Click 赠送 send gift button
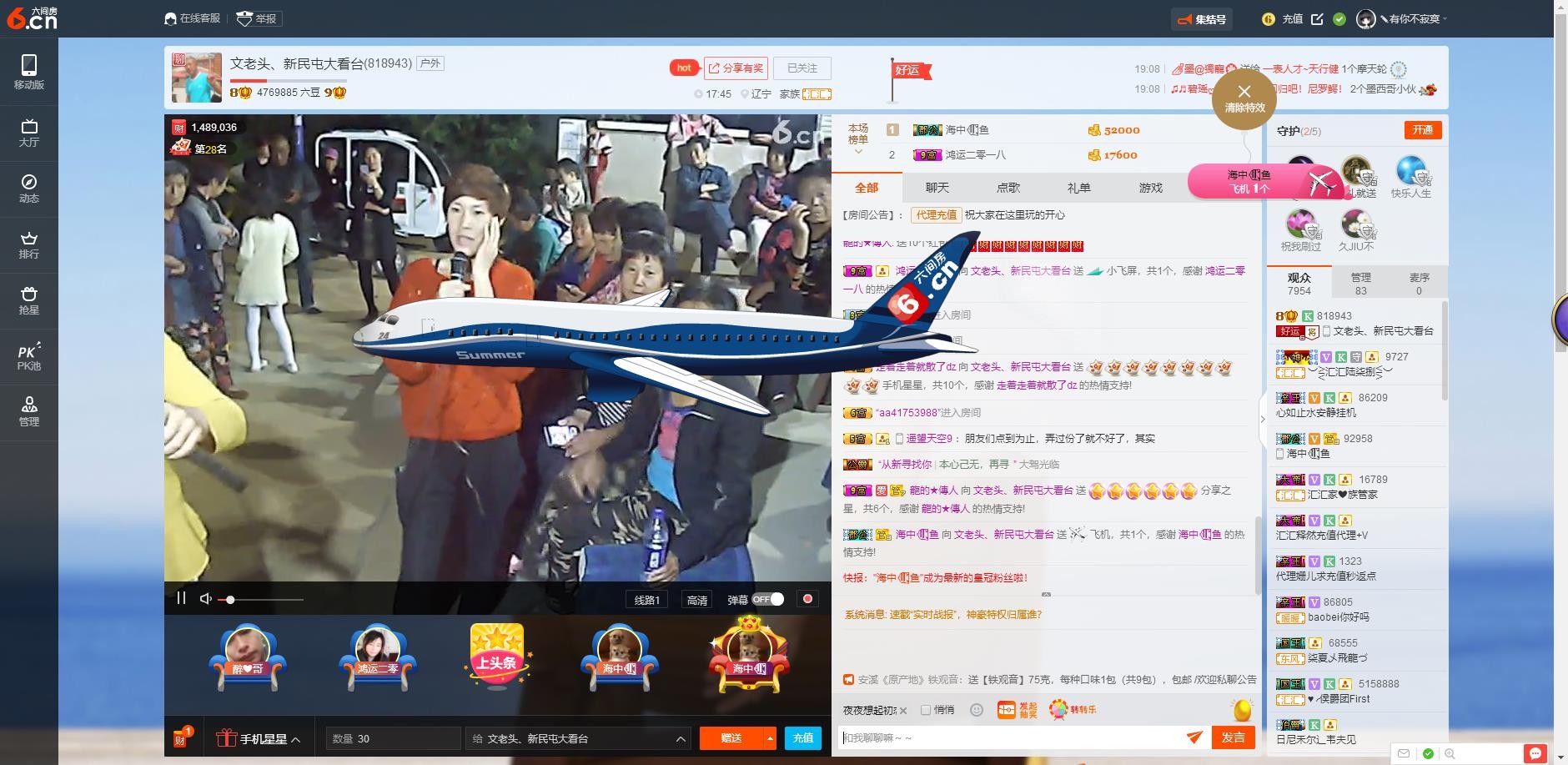1568x765 pixels. (x=731, y=738)
